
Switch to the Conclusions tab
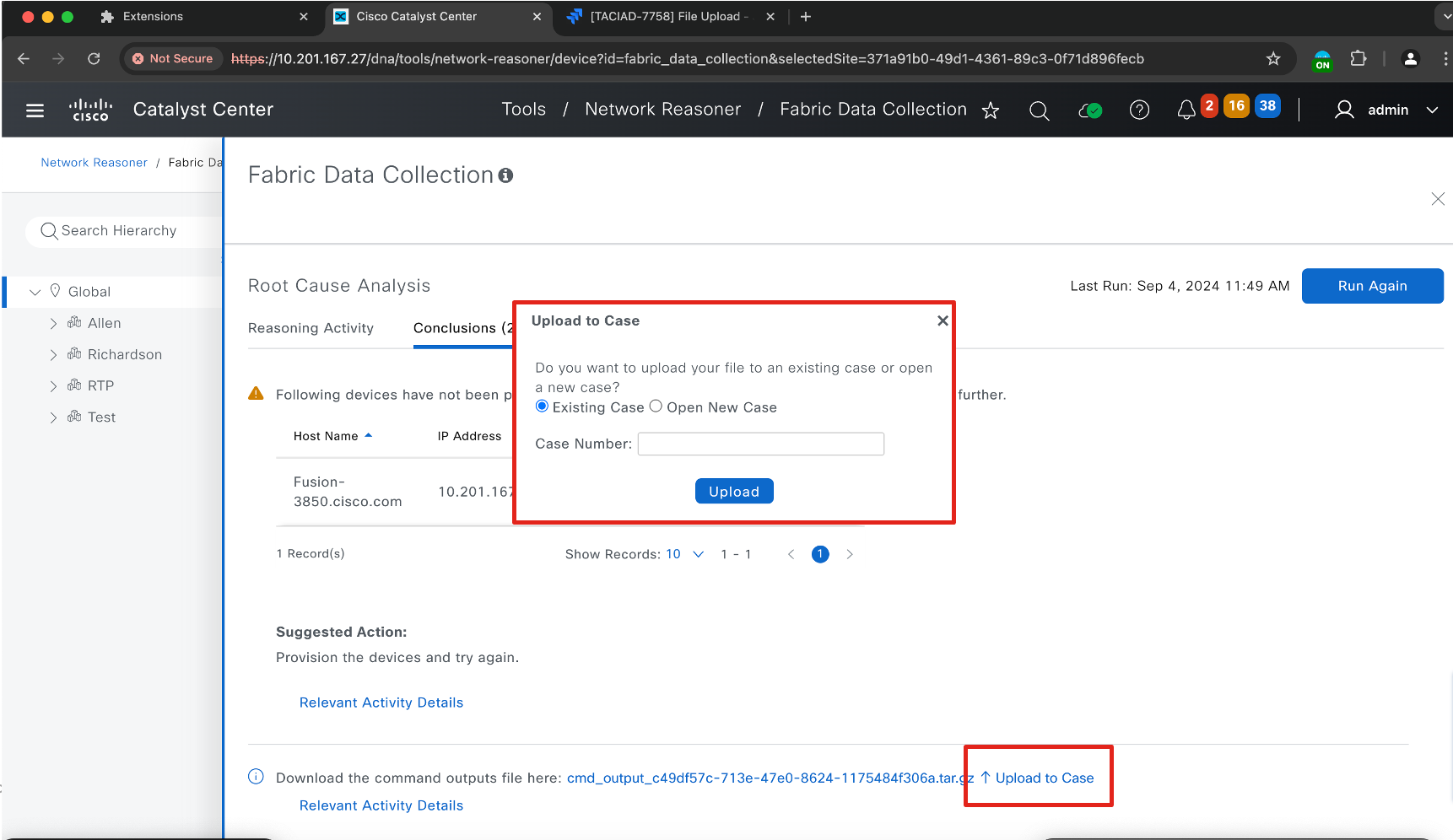pyautogui.click(x=462, y=328)
